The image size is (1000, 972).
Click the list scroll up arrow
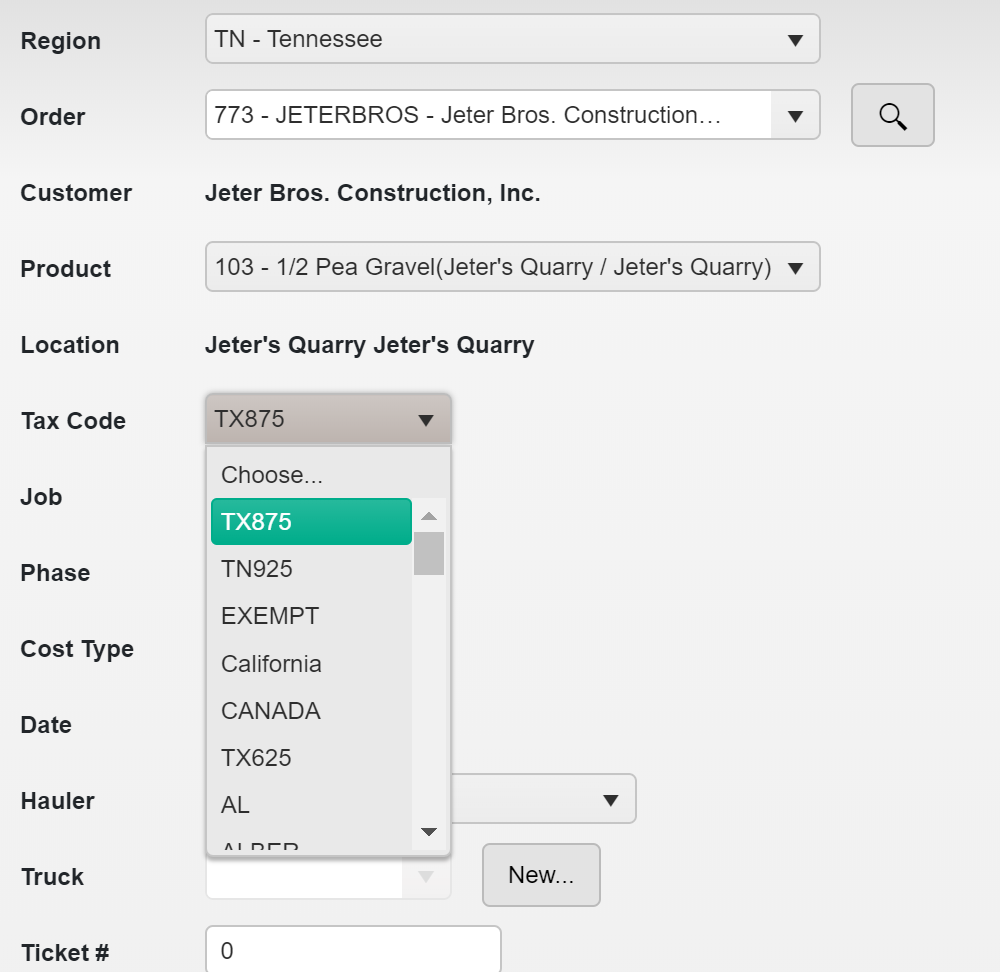[429, 516]
